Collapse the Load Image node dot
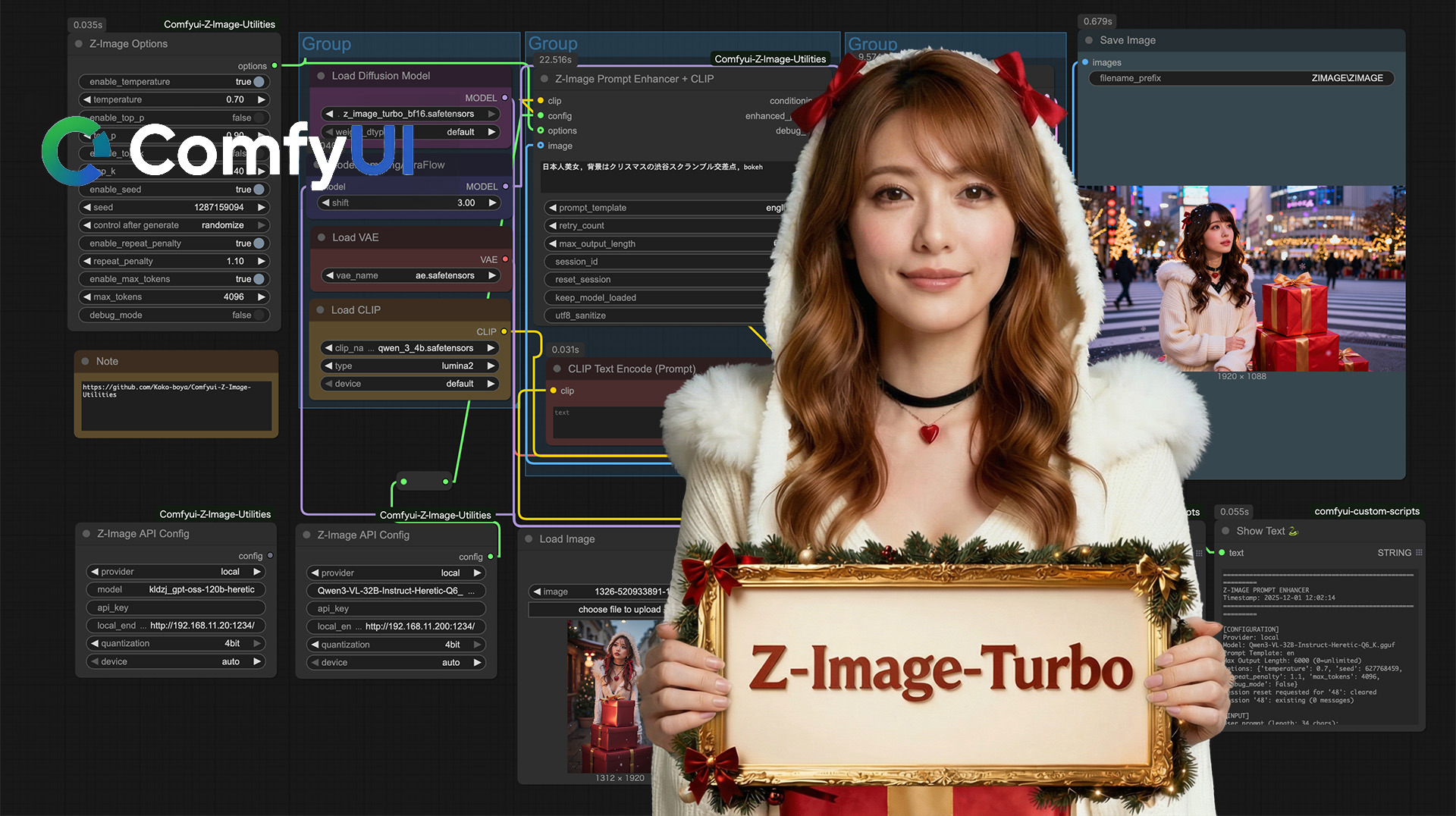 (529, 539)
